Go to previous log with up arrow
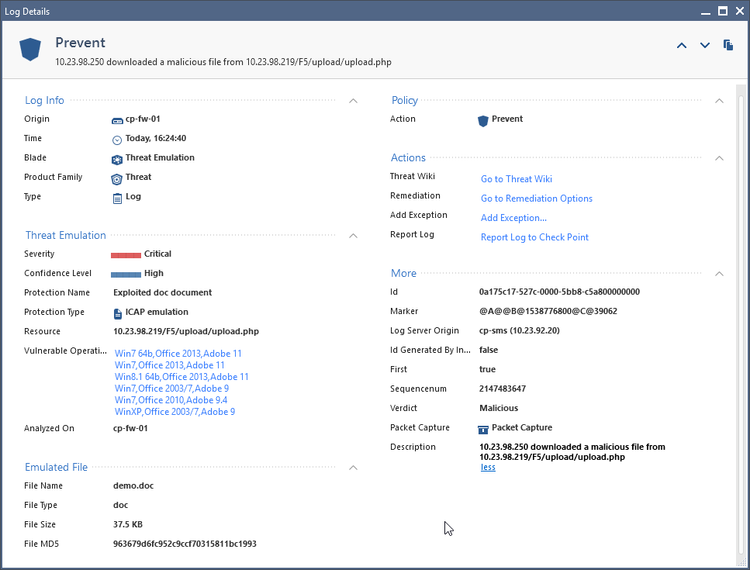This screenshot has height=570, width=750. 682,45
